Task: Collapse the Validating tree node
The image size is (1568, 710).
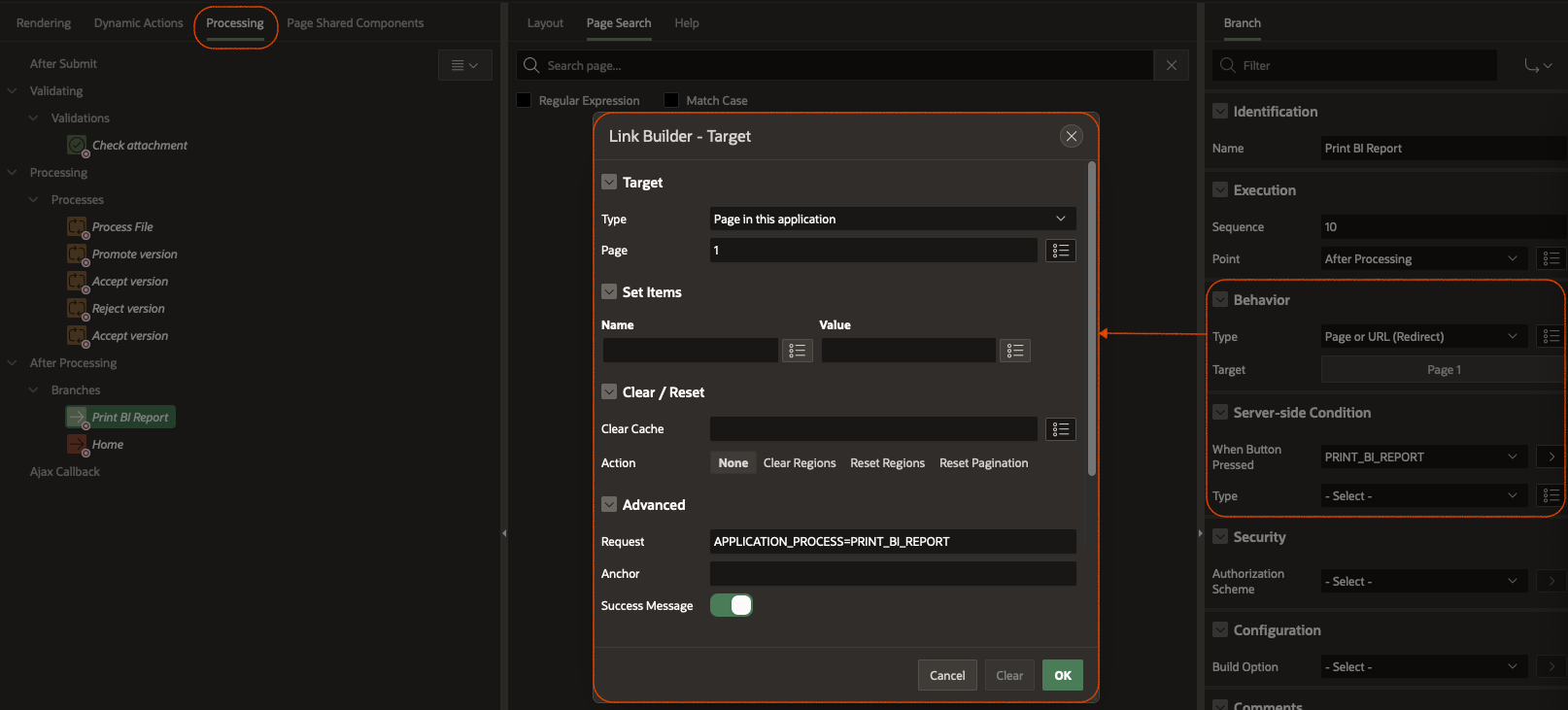Action: (x=13, y=90)
